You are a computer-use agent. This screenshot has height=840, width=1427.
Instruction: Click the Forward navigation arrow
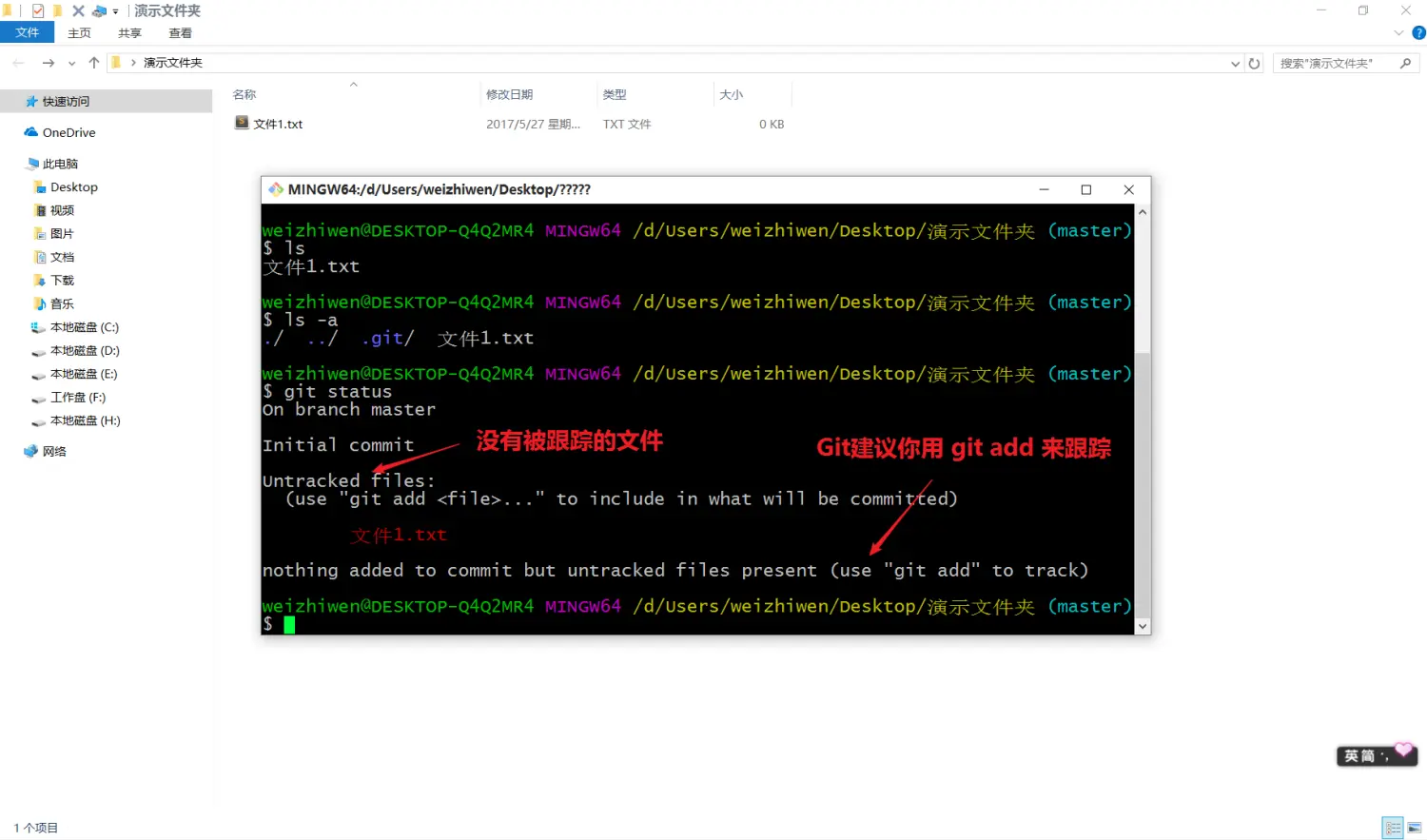click(x=49, y=63)
